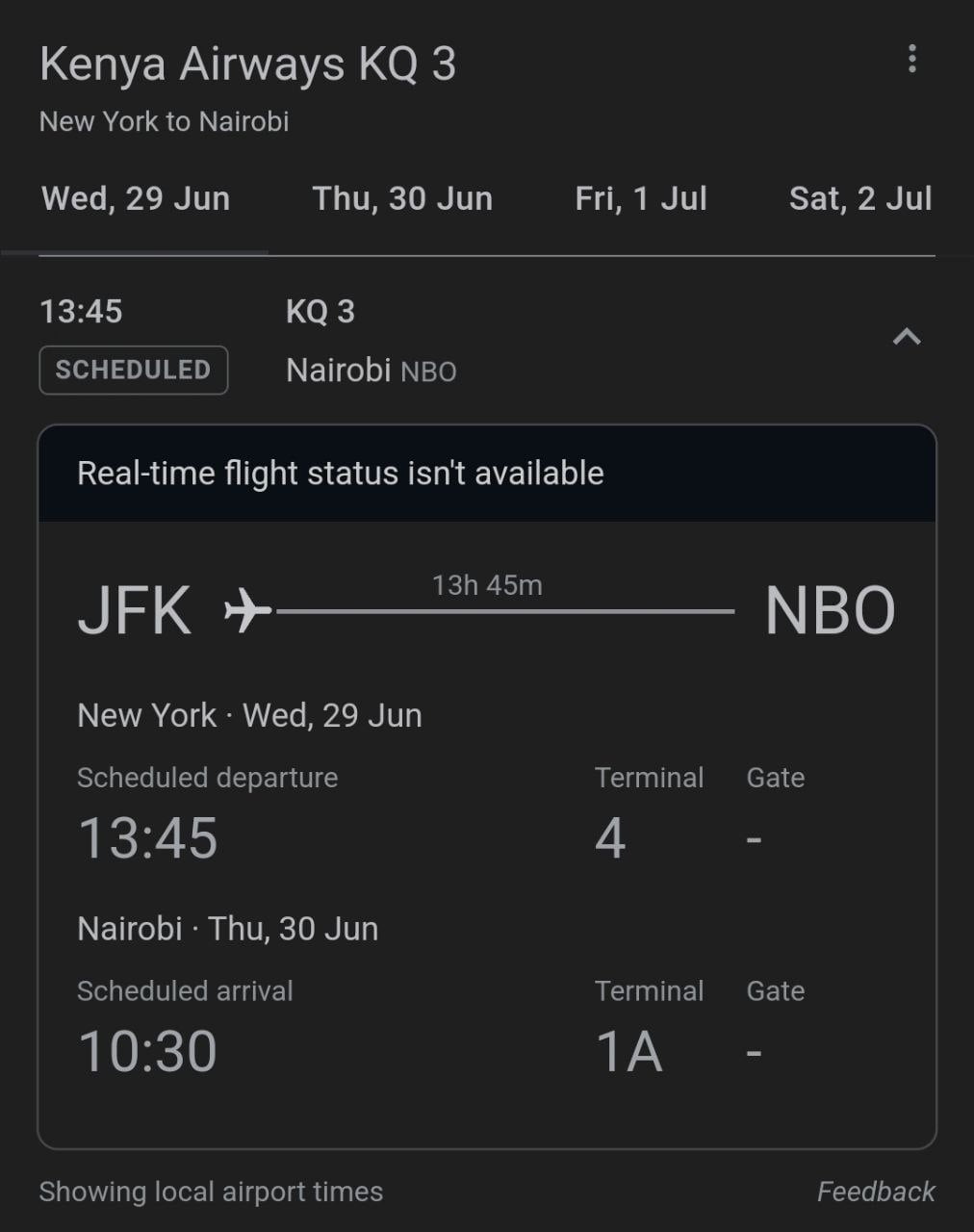Click the Real-time flight status banner

coord(341,474)
